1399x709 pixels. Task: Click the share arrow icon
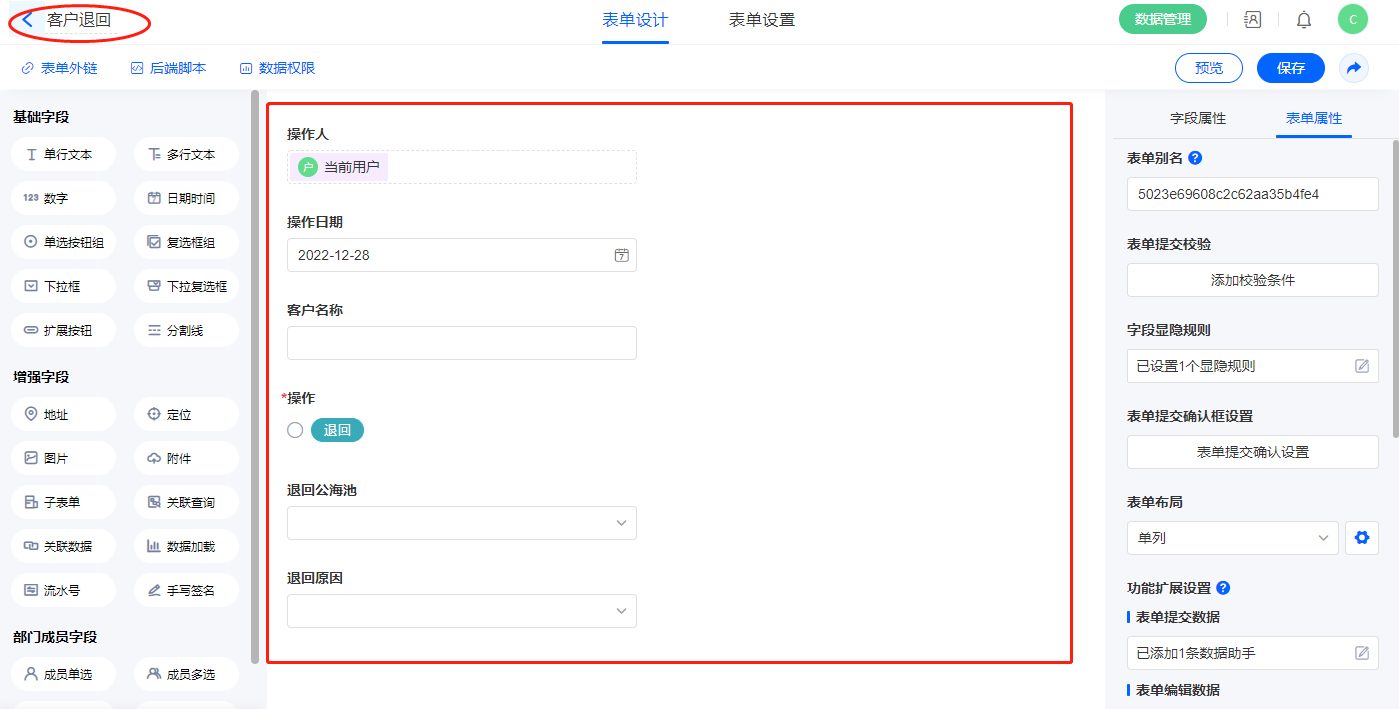[1354, 68]
